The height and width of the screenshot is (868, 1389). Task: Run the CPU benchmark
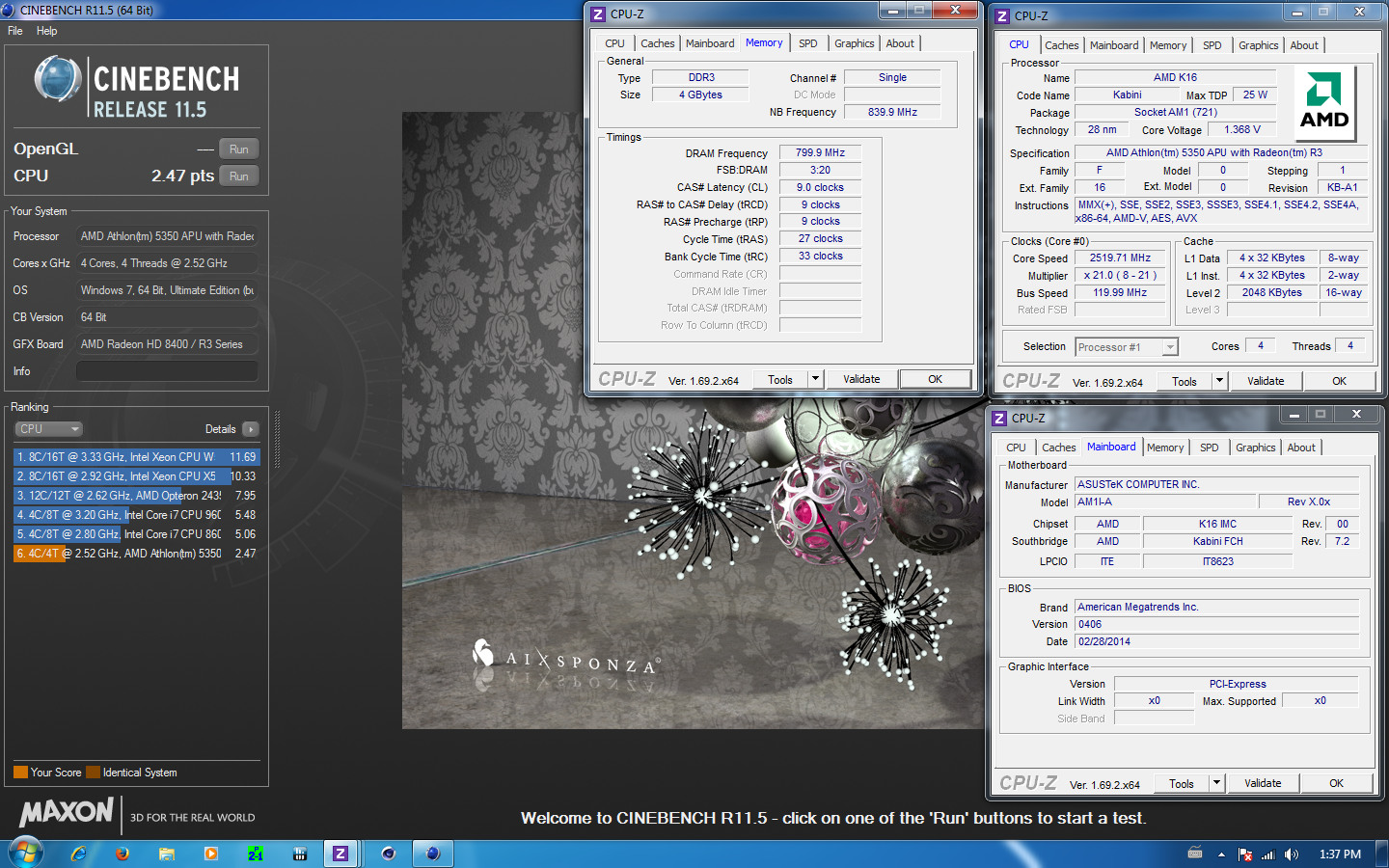click(x=239, y=176)
